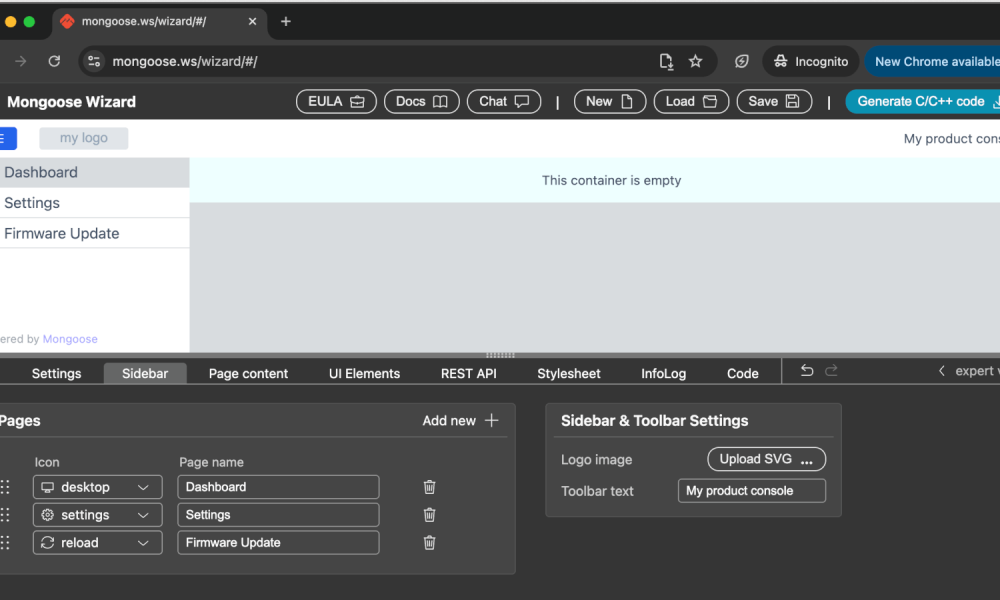Viewport: 1000px width, 600px height.
Task: Expand the settings icon dropdown
Action: [97, 515]
